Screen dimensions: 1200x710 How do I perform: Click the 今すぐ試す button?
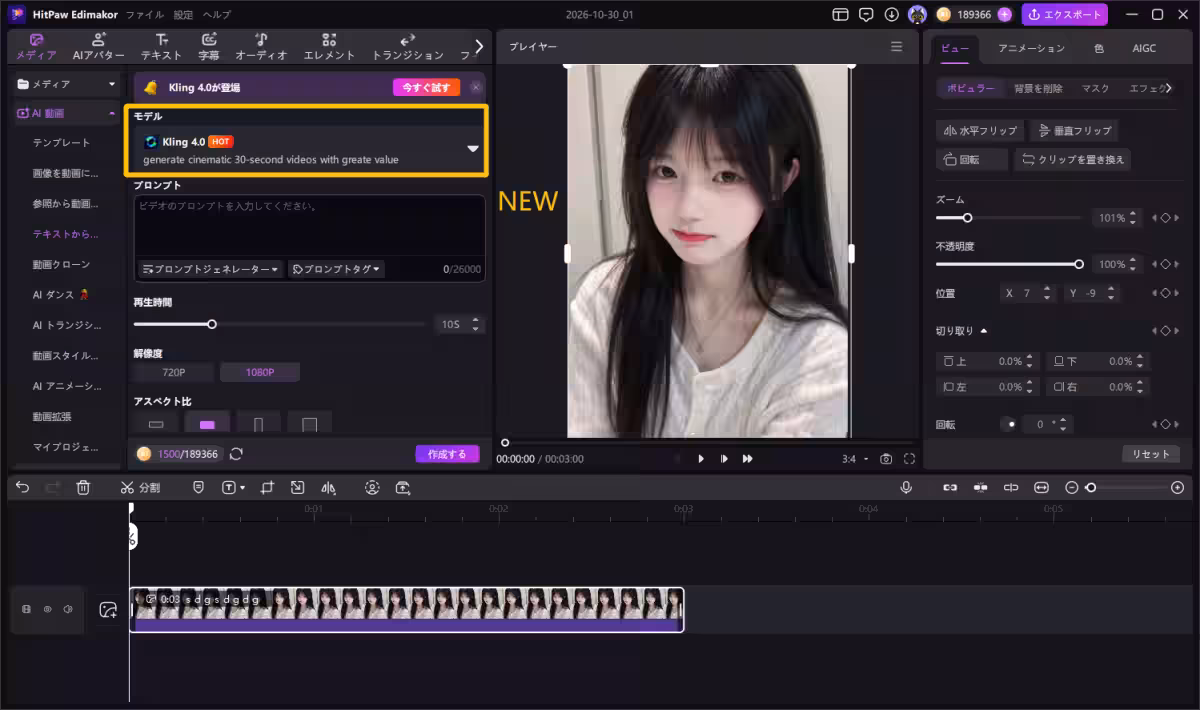pos(426,87)
